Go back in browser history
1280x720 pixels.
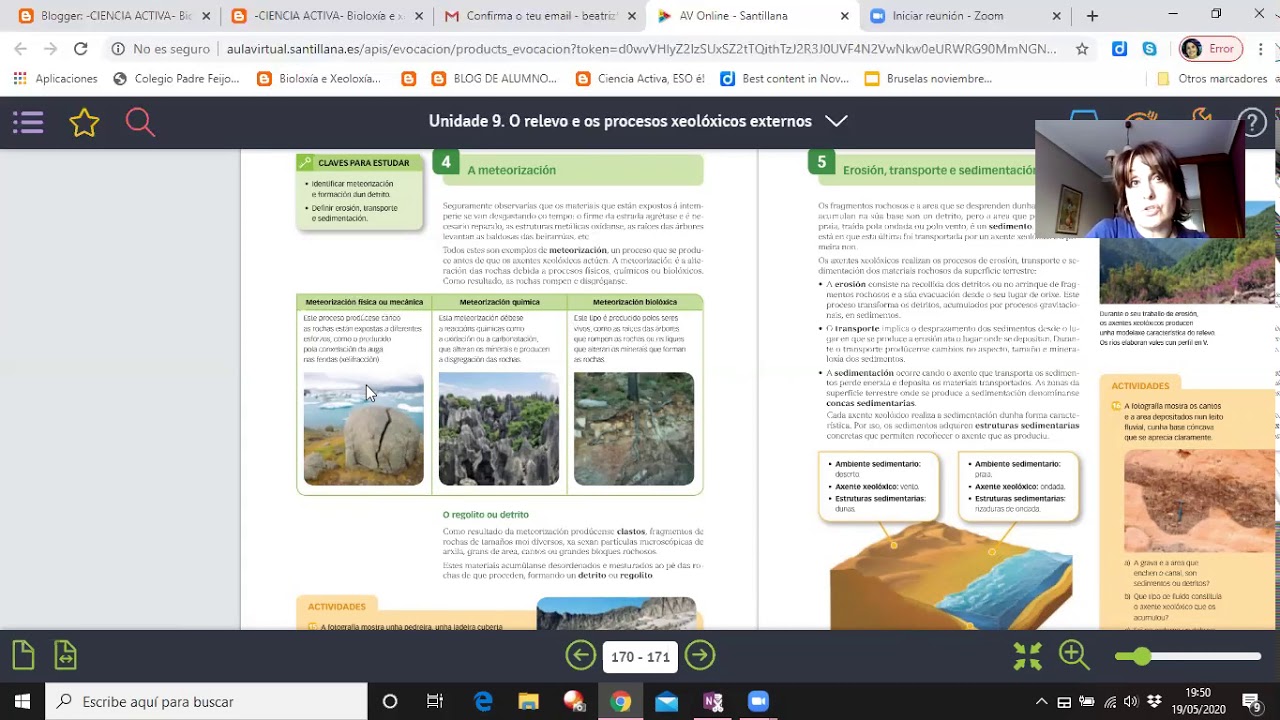coord(21,49)
